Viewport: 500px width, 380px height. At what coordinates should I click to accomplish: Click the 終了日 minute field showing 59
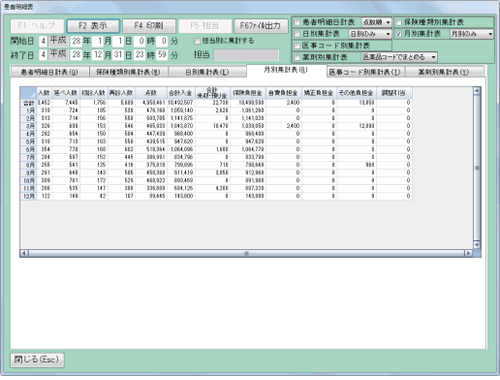pos(162,55)
